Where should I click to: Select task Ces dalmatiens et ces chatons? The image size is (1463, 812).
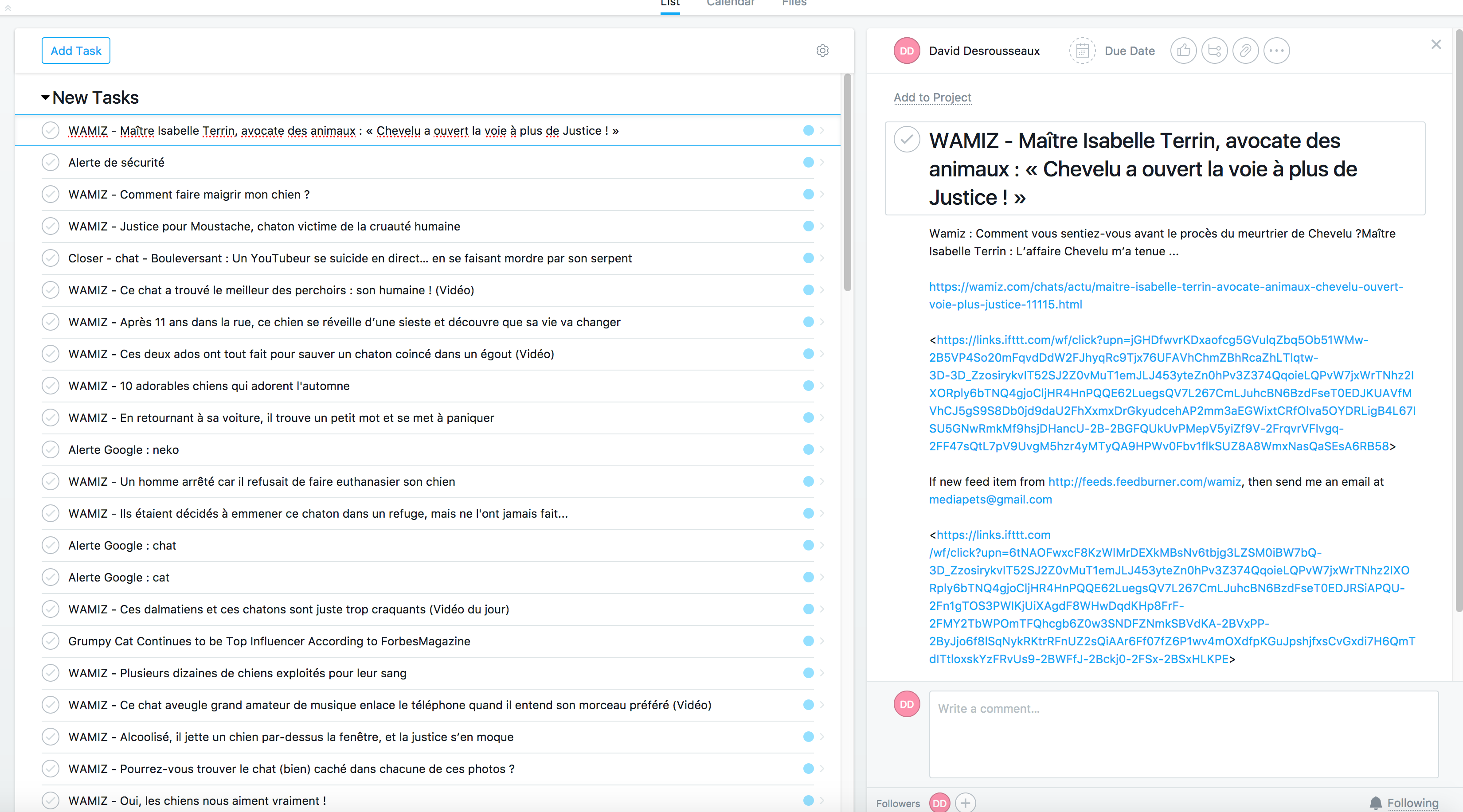click(x=289, y=609)
